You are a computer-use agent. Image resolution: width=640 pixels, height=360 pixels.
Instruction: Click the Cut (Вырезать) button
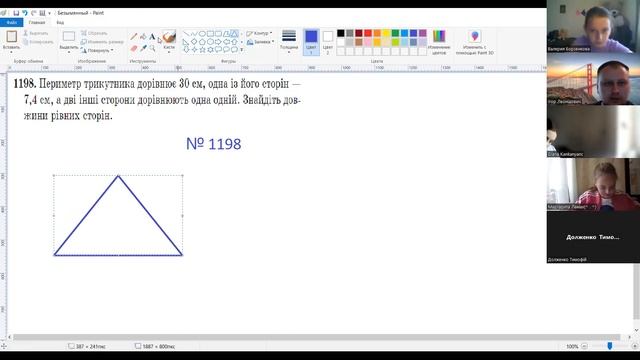pos(36,33)
